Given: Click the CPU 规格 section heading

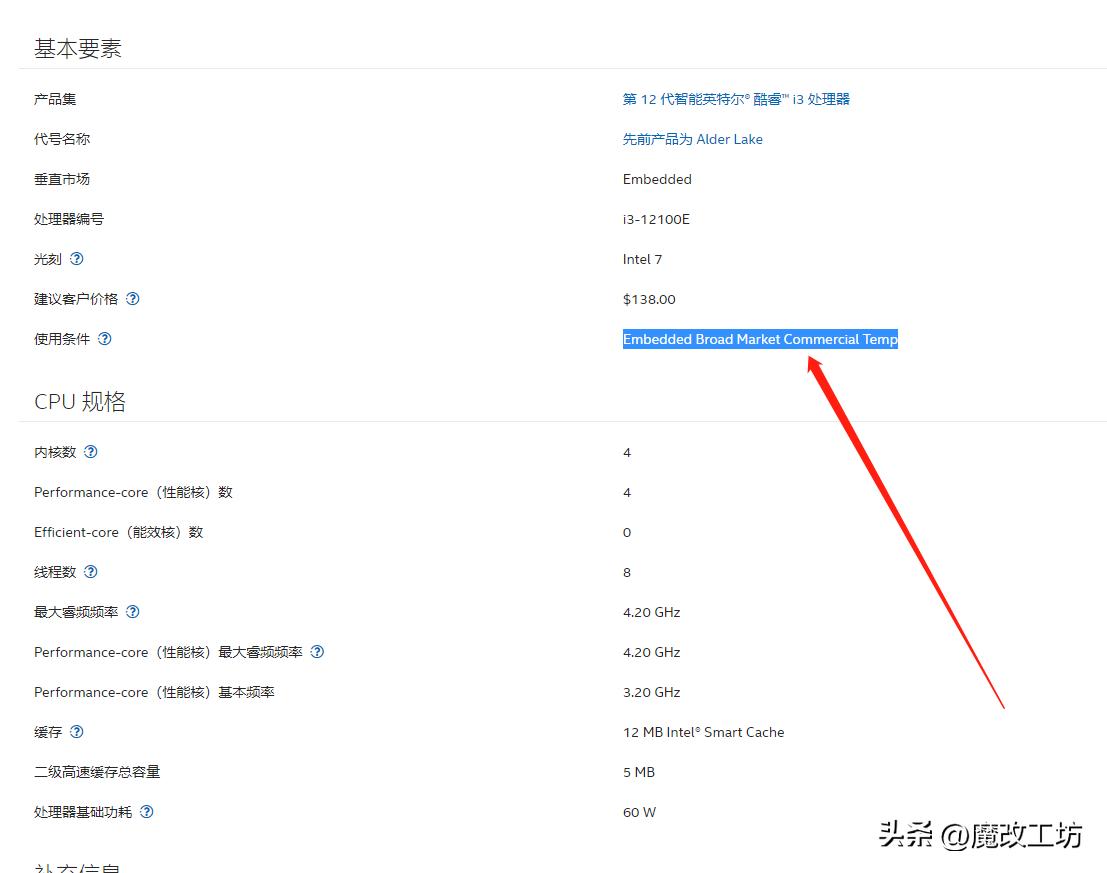Looking at the screenshot, I should (79, 401).
